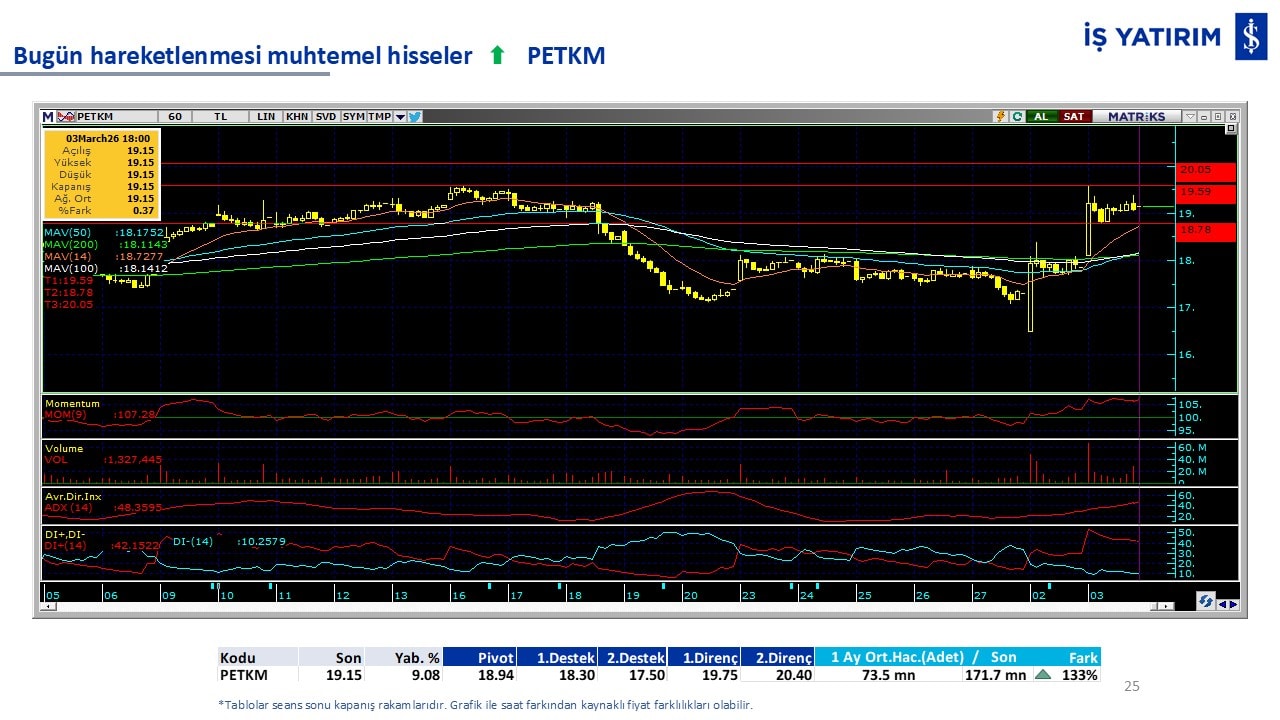This screenshot has height=720, width=1280.
Task: Click the chart type icon beside PETKM
Action: (66, 116)
